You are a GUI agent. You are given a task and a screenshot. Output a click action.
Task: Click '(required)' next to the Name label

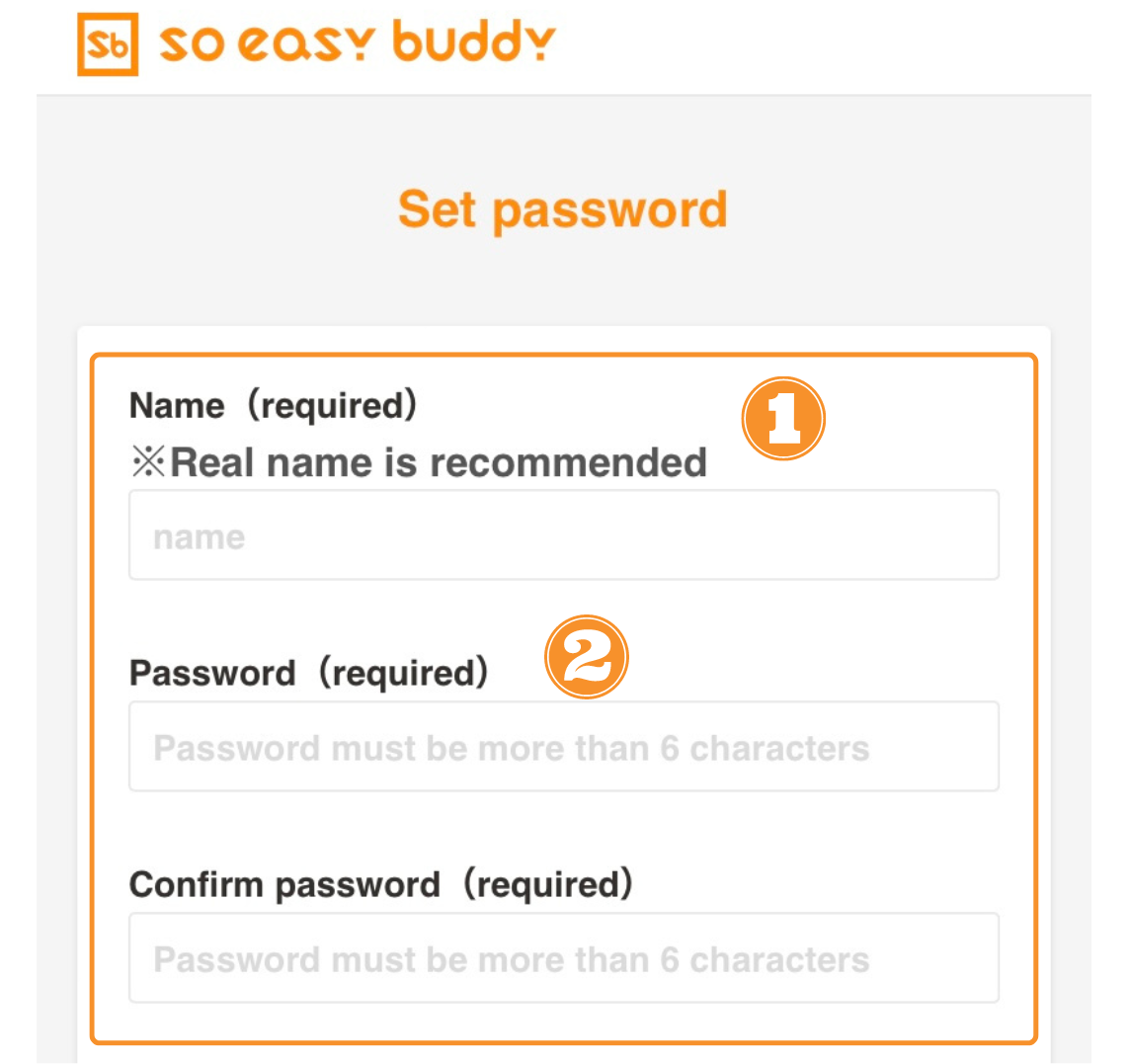[x=333, y=405]
